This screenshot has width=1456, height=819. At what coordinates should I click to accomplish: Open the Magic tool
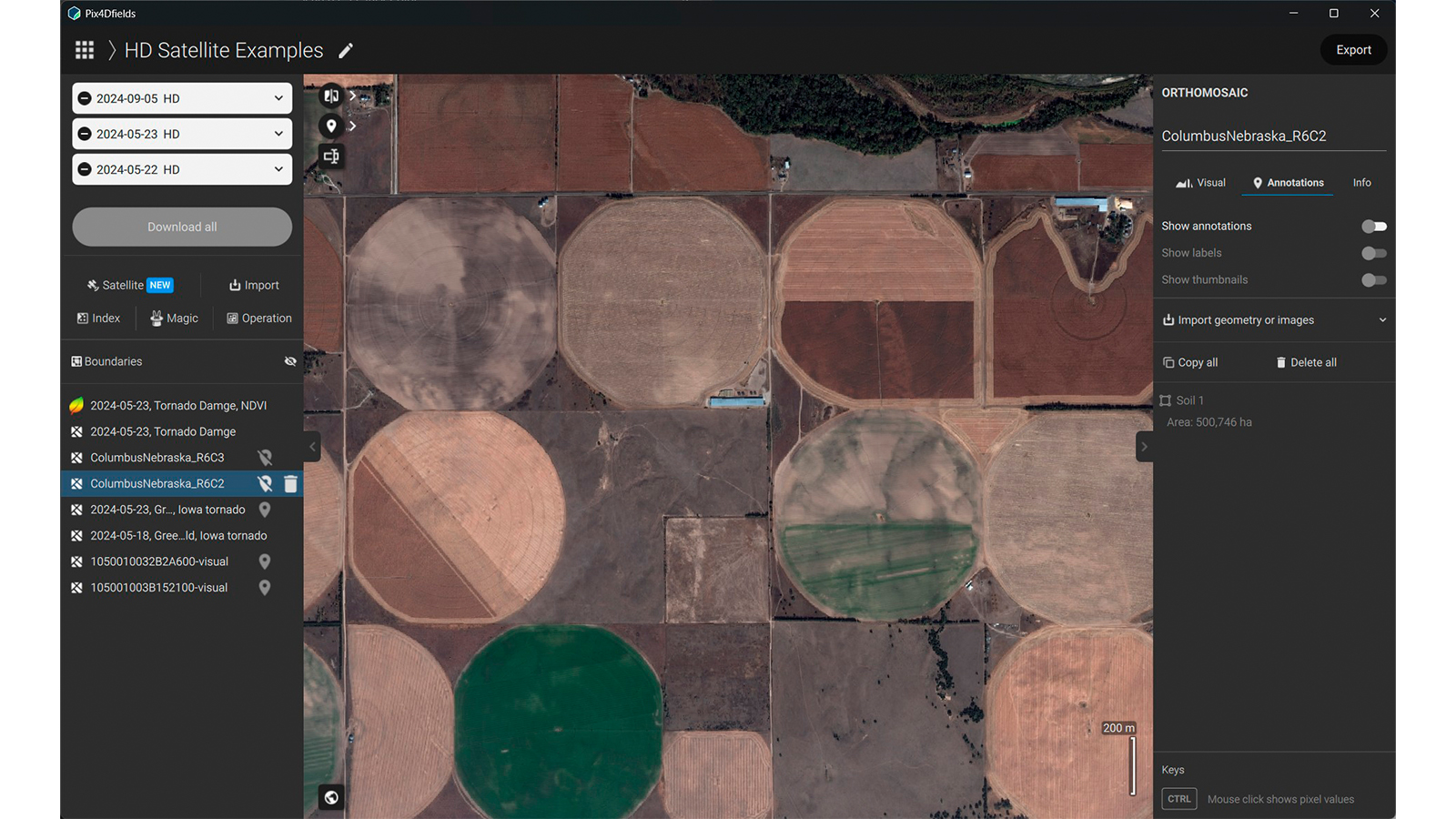pos(174,318)
